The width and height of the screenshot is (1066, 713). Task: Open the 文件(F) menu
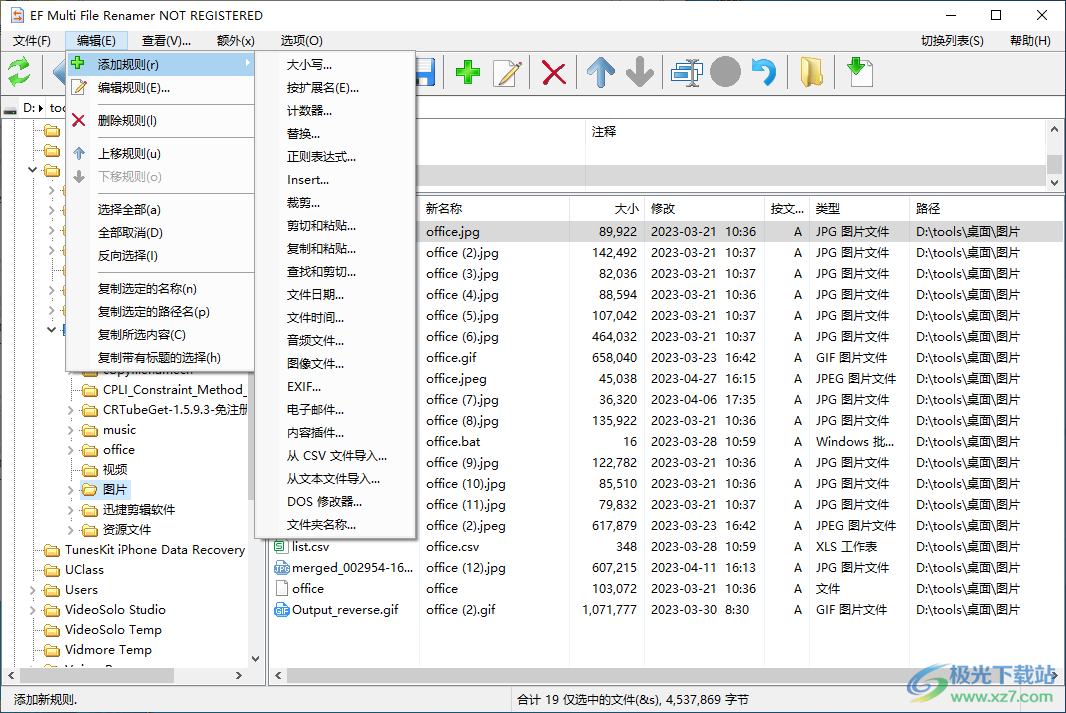(31, 41)
